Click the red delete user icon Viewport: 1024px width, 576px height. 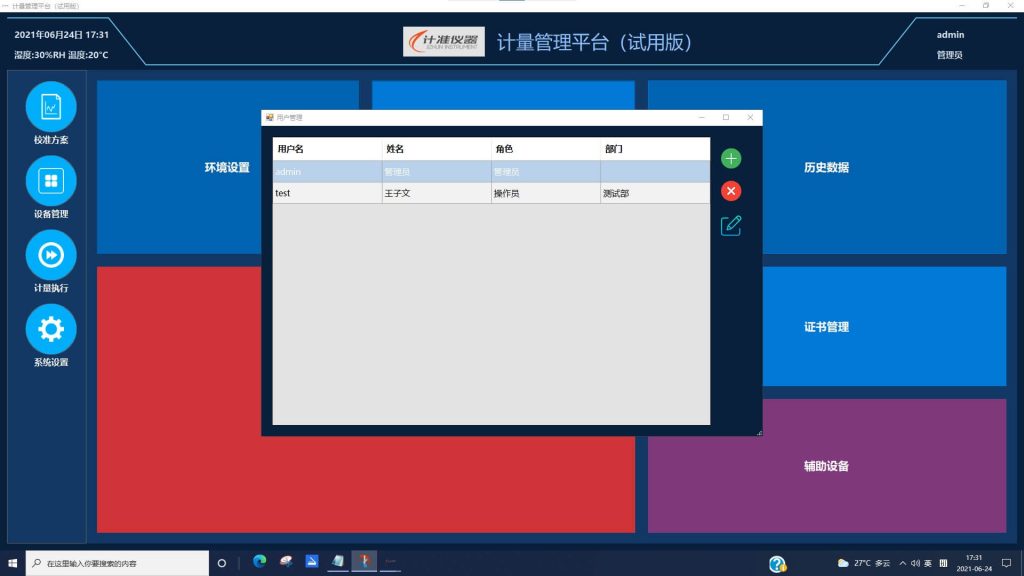pyautogui.click(x=731, y=191)
